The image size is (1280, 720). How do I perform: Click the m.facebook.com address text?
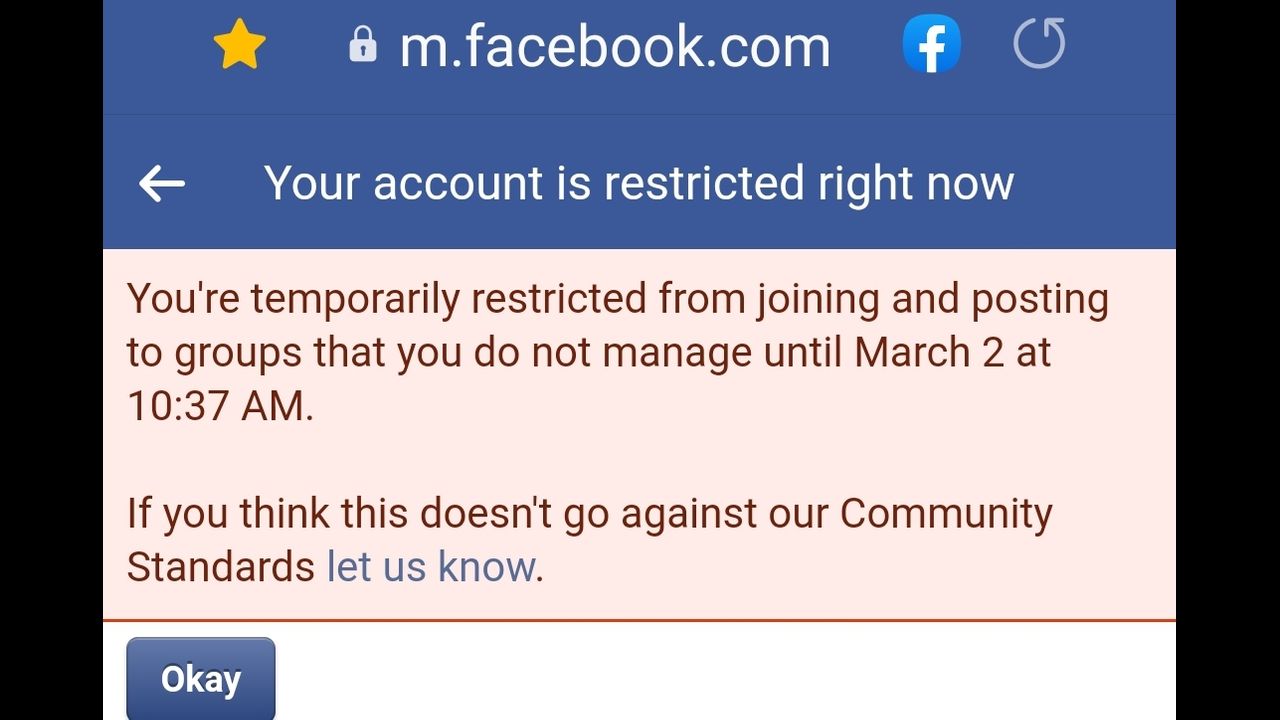click(615, 47)
